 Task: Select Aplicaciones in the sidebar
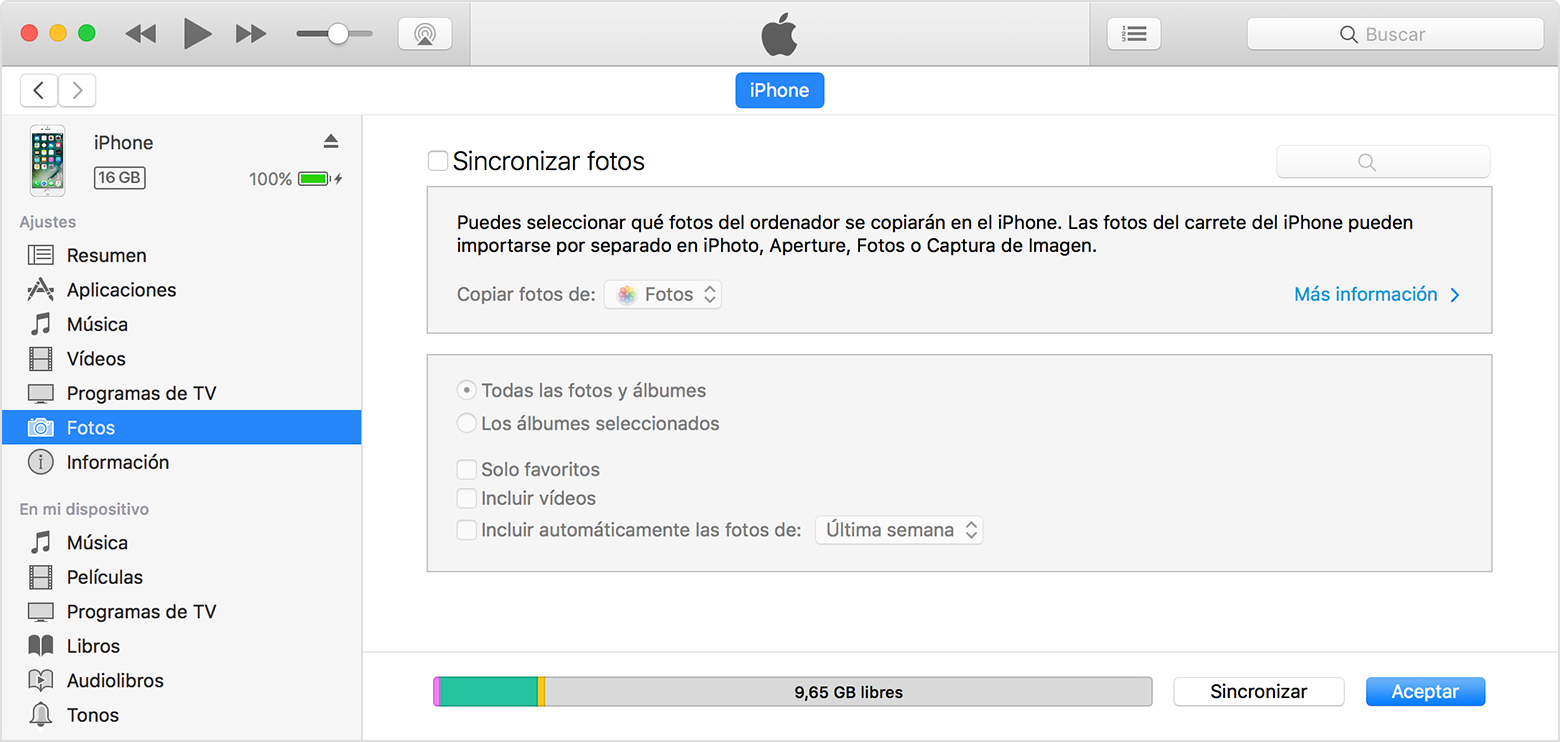coord(121,290)
